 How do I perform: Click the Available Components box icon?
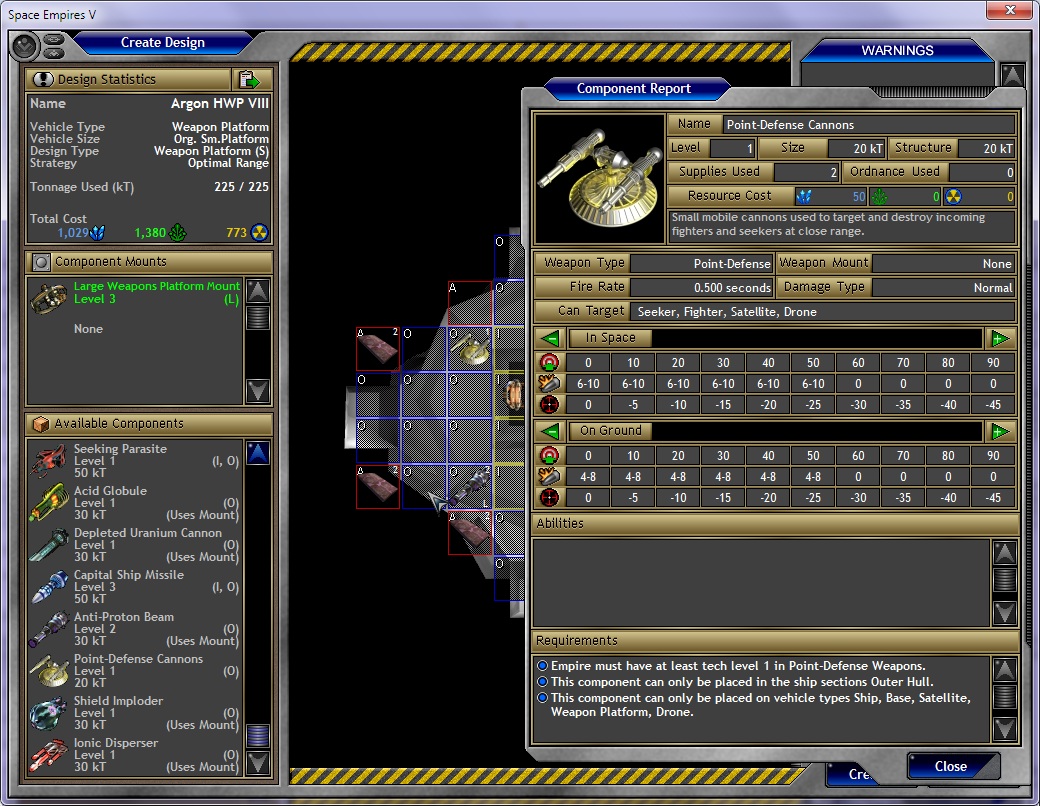41,423
